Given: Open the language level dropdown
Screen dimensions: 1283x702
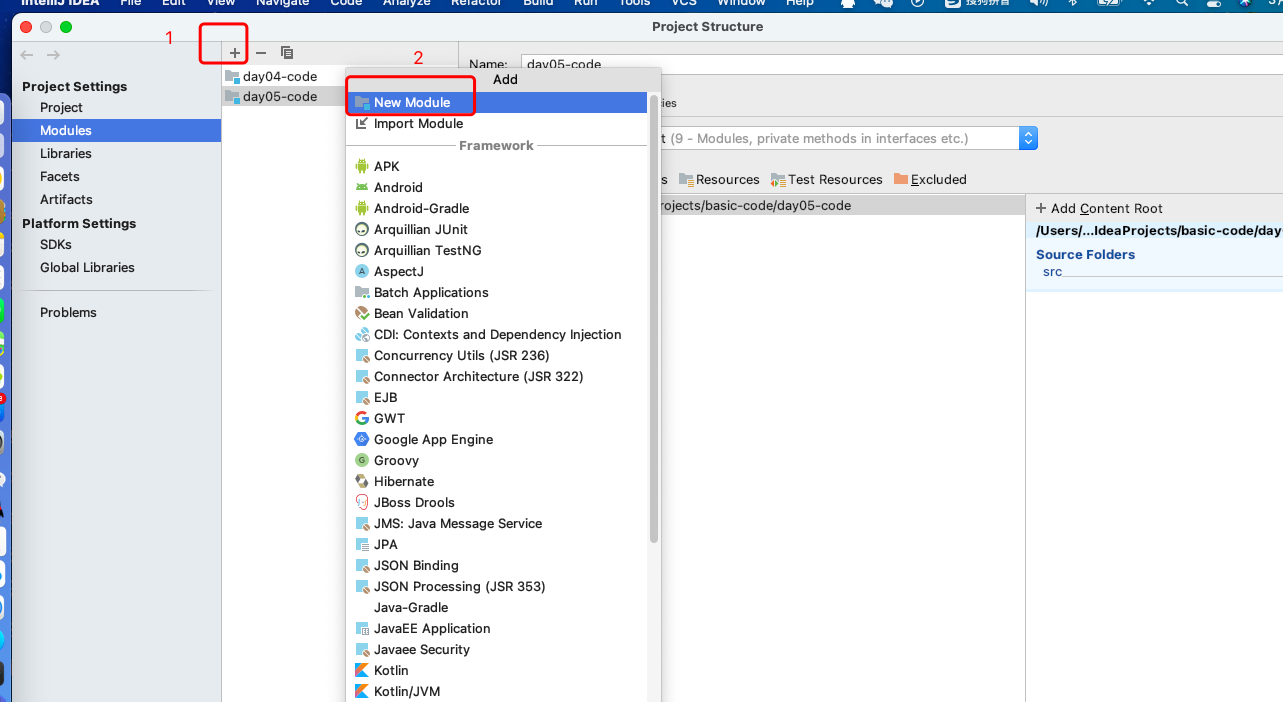Looking at the screenshot, I should [1028, 138].
